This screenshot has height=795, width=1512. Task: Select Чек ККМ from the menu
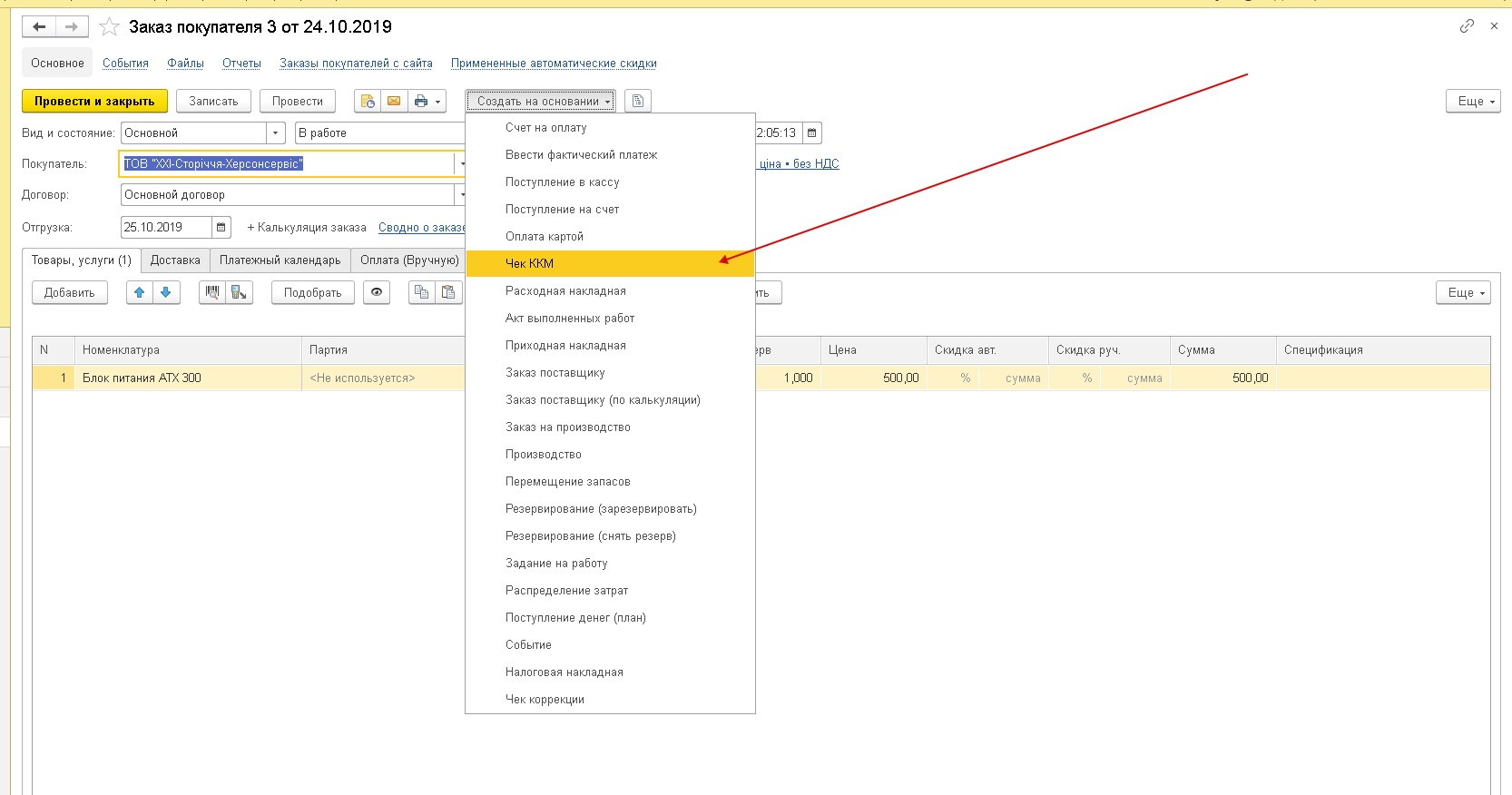coord(529,263)
